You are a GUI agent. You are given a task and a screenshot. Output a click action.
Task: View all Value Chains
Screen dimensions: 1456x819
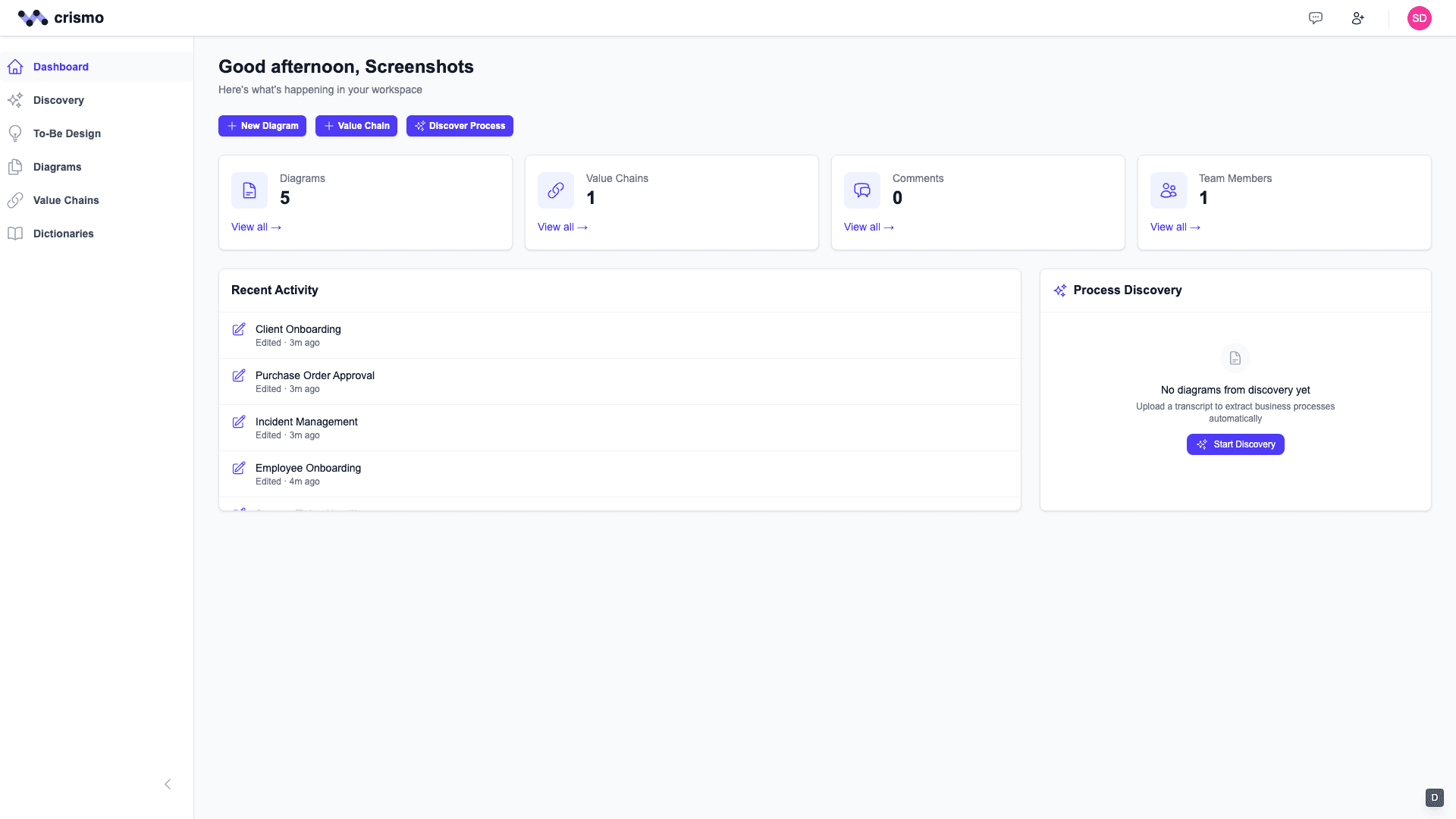(563, 227)
